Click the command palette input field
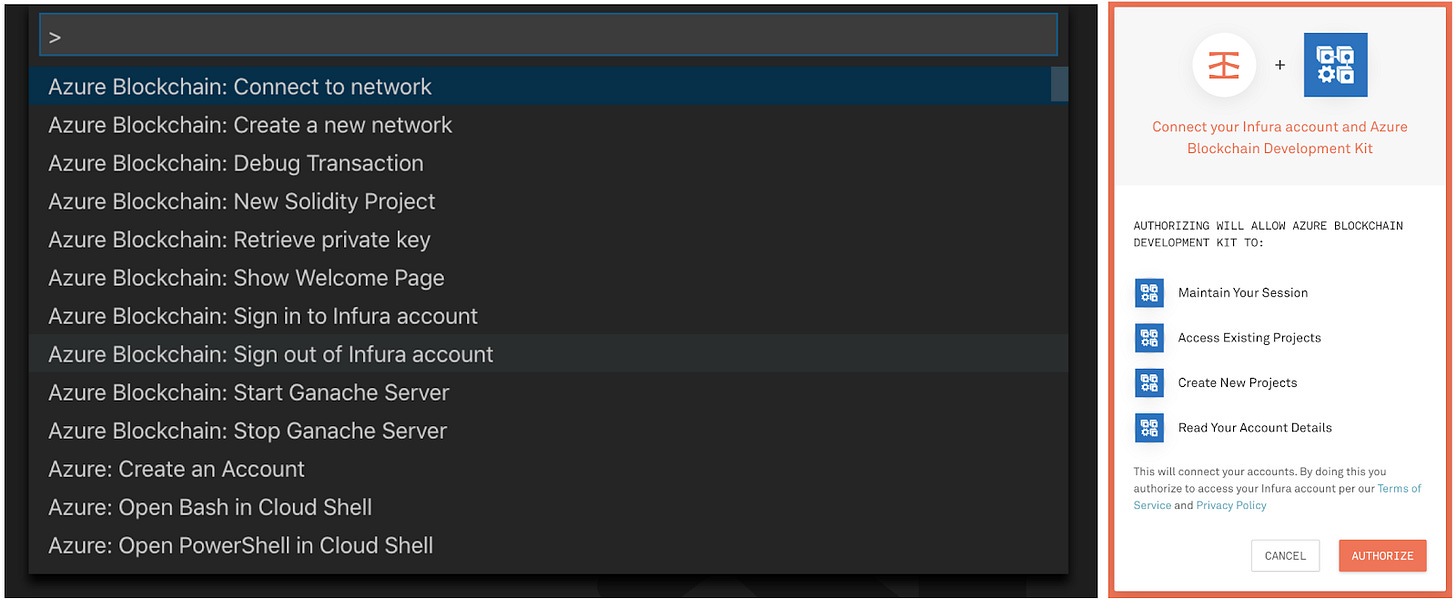The width and height of the screenshot is (1456, 601). [548, 37]
